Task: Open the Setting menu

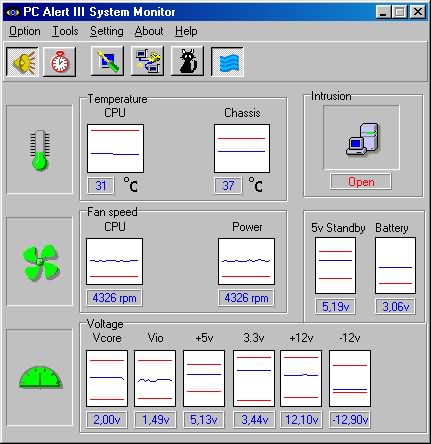Action: click(107, 31)
